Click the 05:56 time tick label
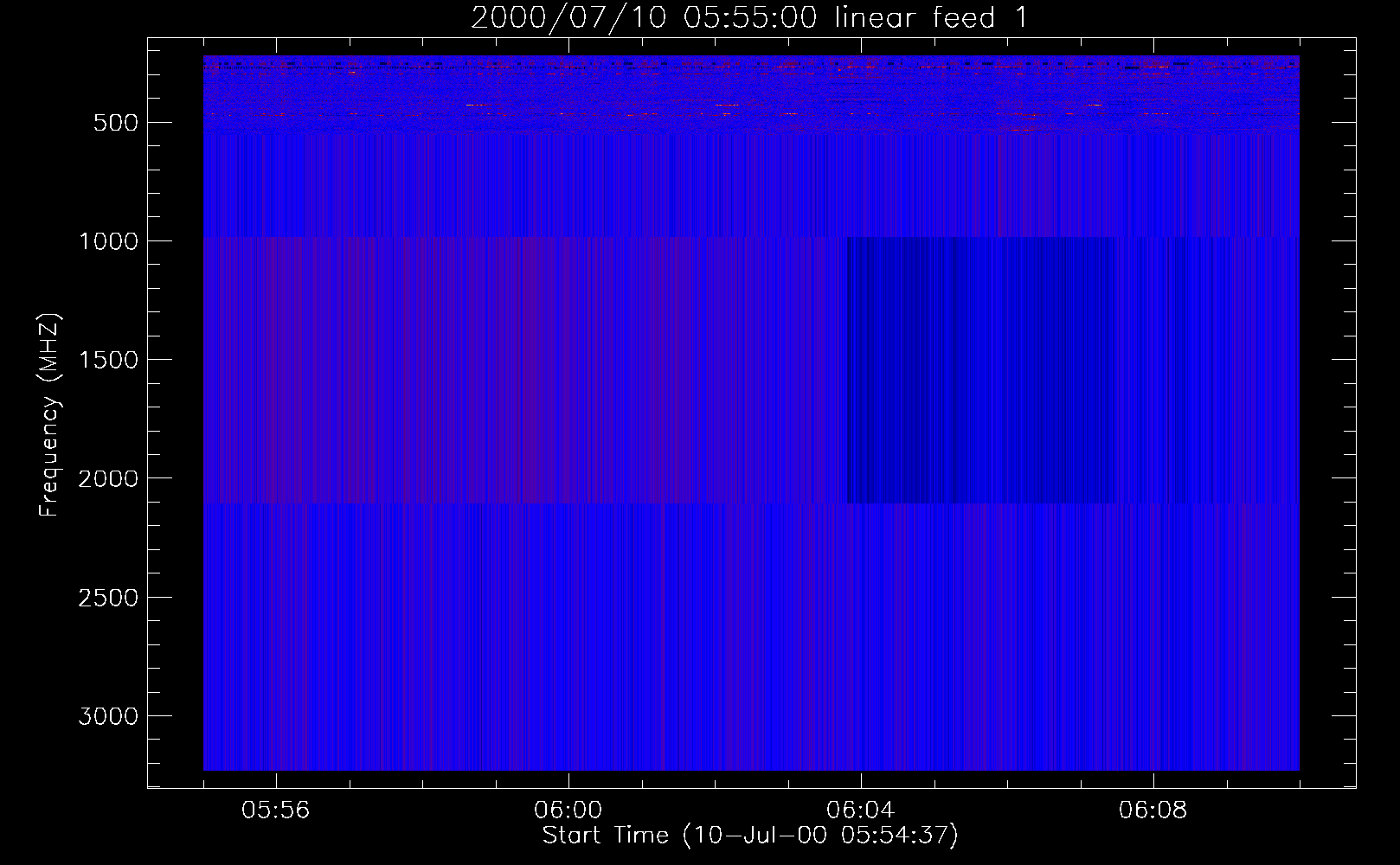Screen dimensions: 1400x865 [x=276, y=811]
